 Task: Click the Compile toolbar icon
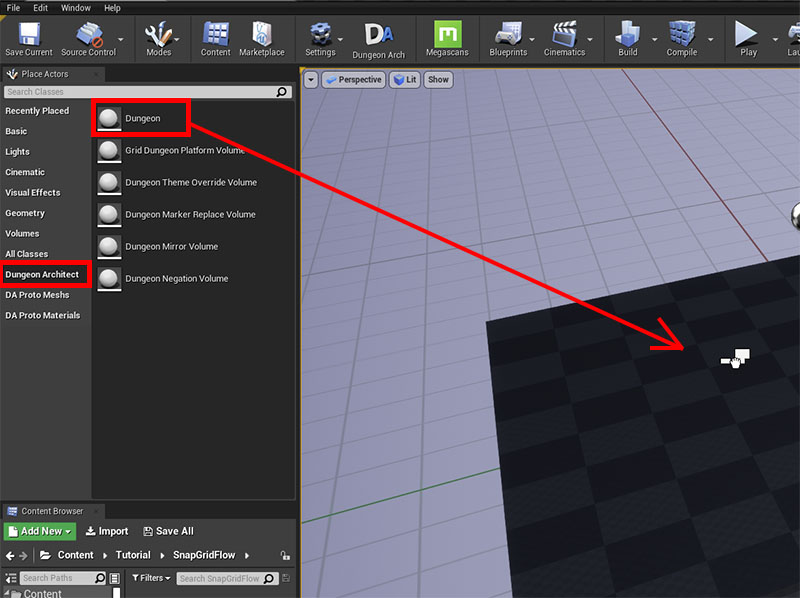[x=682, y=34]
